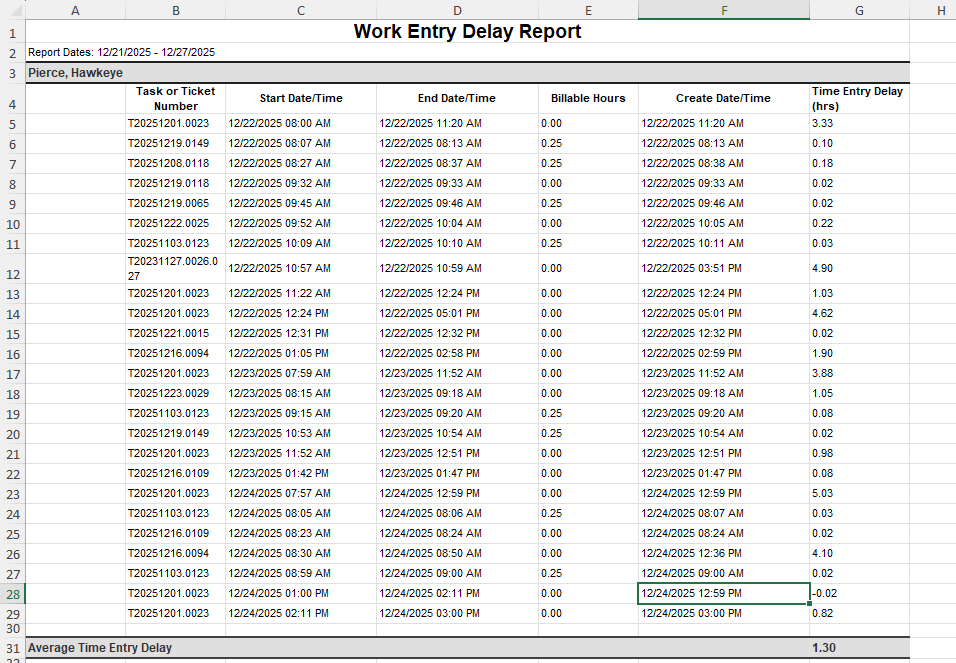This screenshot has height=663, width=956.
Task: Select the Billable Hours header cell
Action: (x=588, y=98)
